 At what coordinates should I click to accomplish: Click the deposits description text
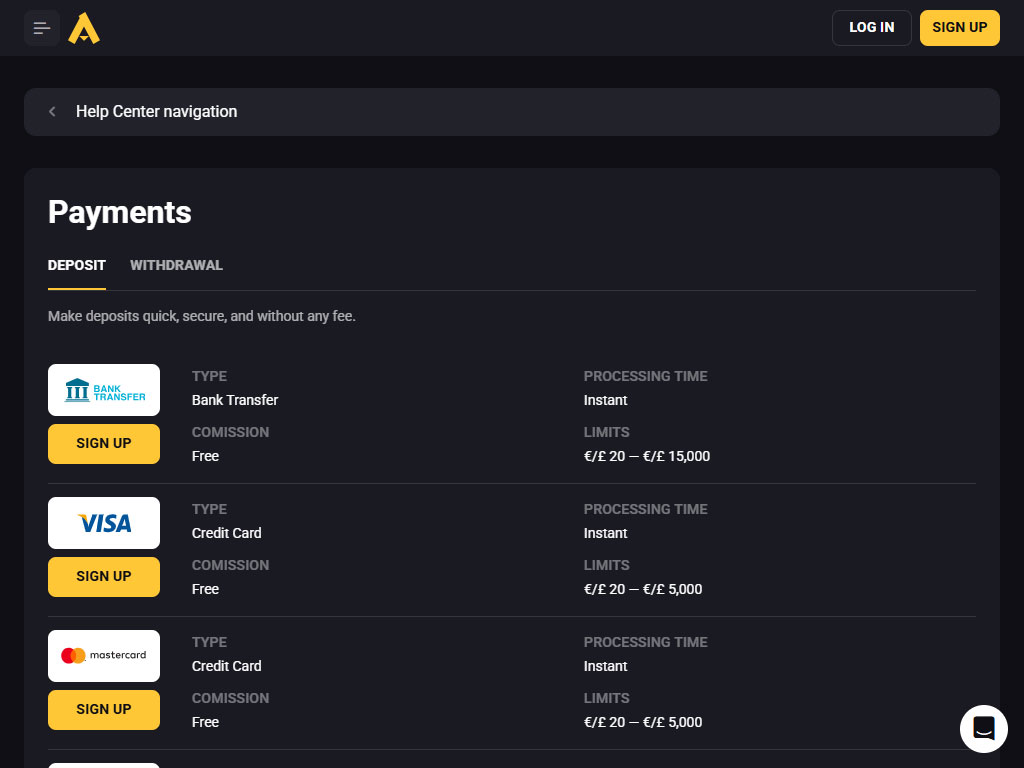(202, 316)
